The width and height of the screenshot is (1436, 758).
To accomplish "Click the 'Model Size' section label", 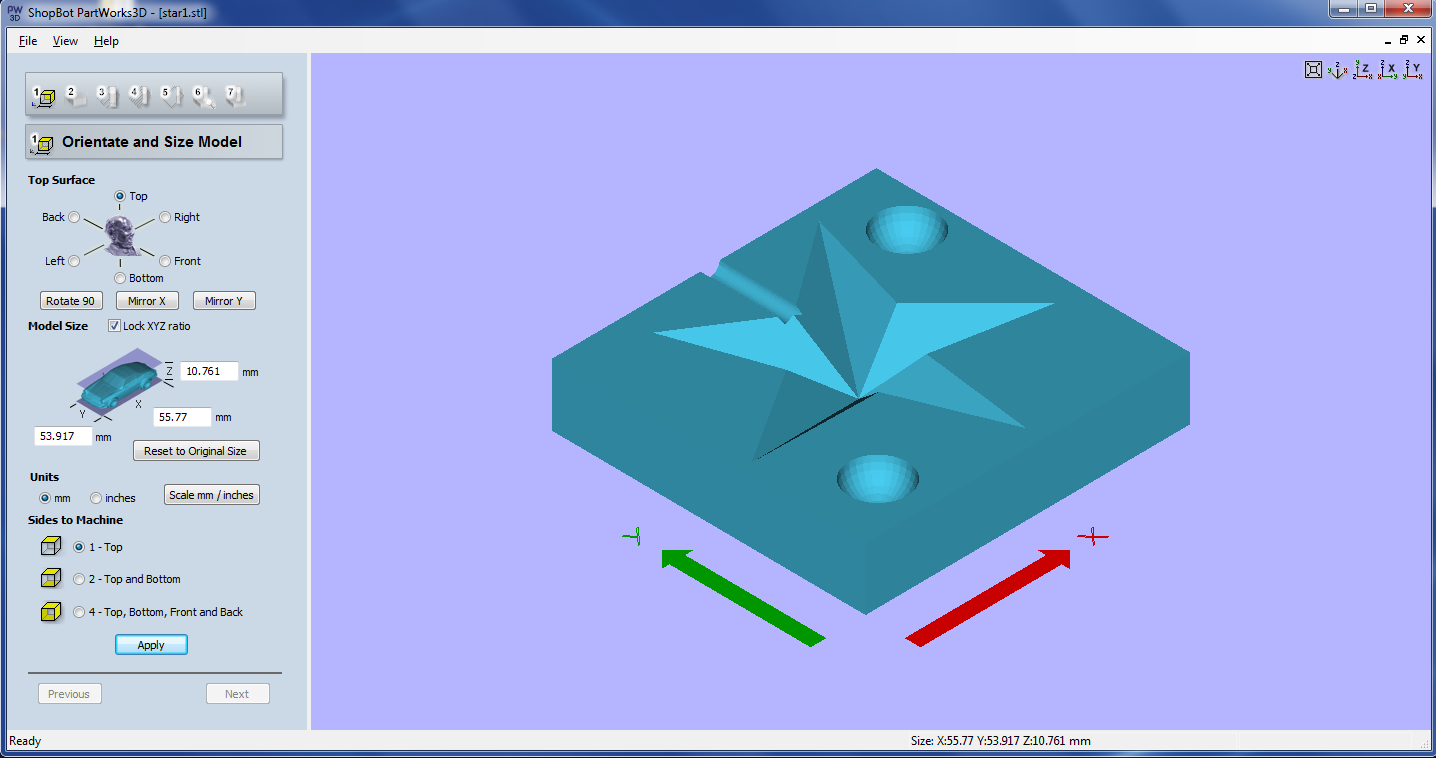I will (x=58, y=326).
